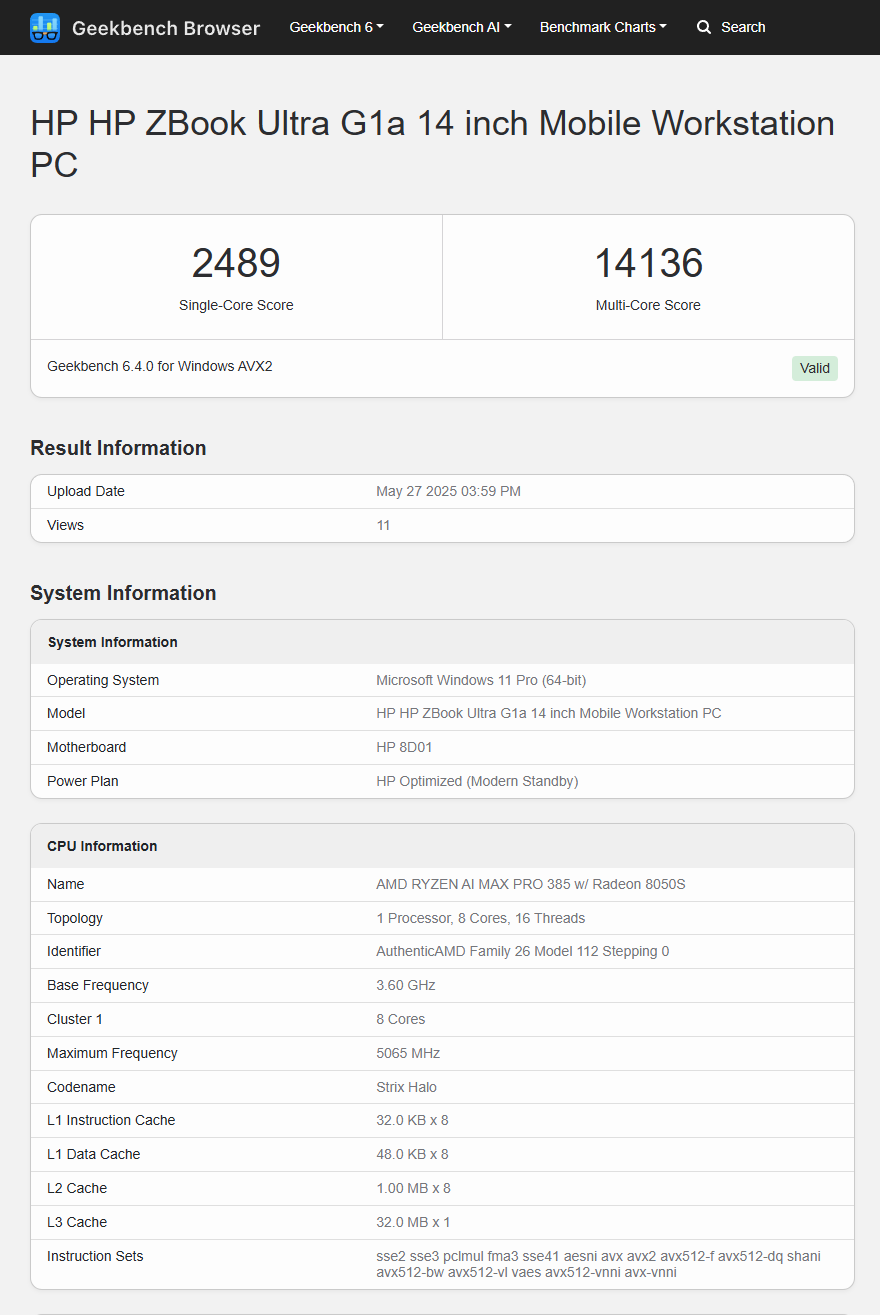Click the Valid status badge
Screen dimensions: 880x1315
pos(814,368)
